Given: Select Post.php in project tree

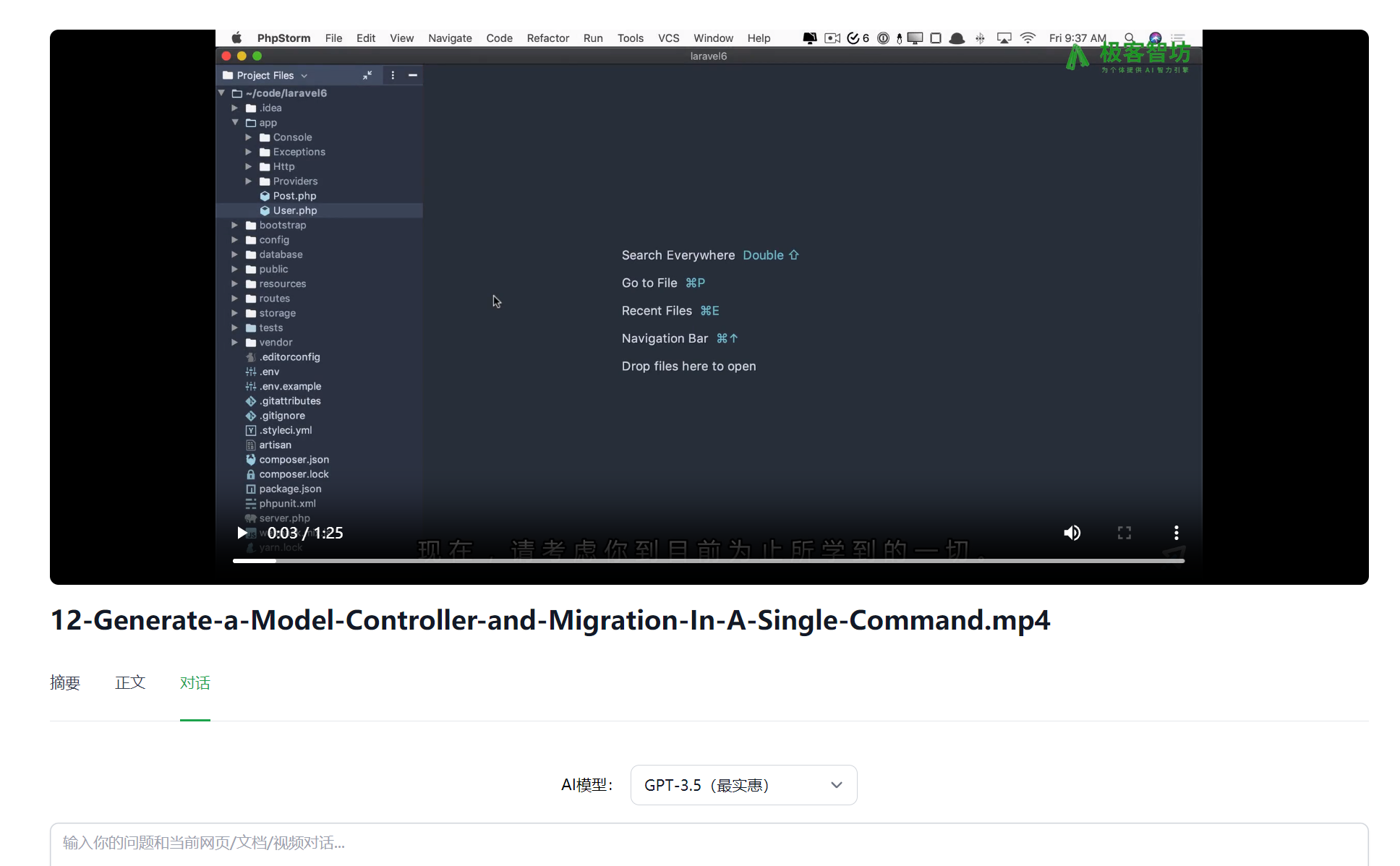Looking at the screenshot, I should pyautogui.click(x=294, y=196).
